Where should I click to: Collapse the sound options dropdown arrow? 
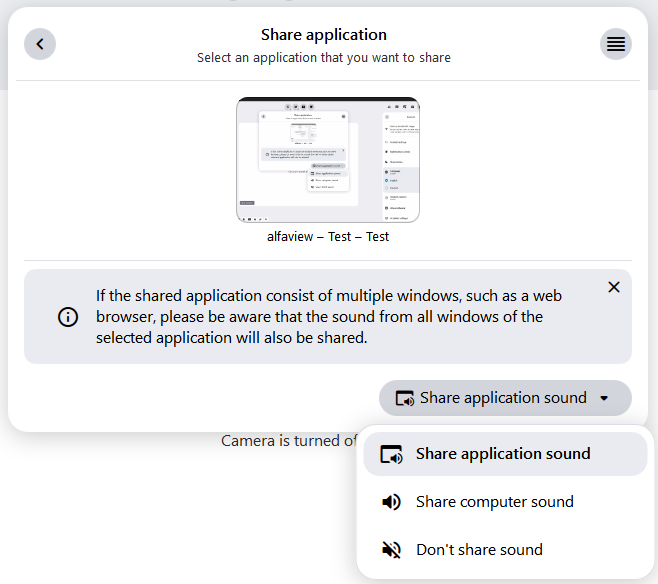tap(604, 398)
